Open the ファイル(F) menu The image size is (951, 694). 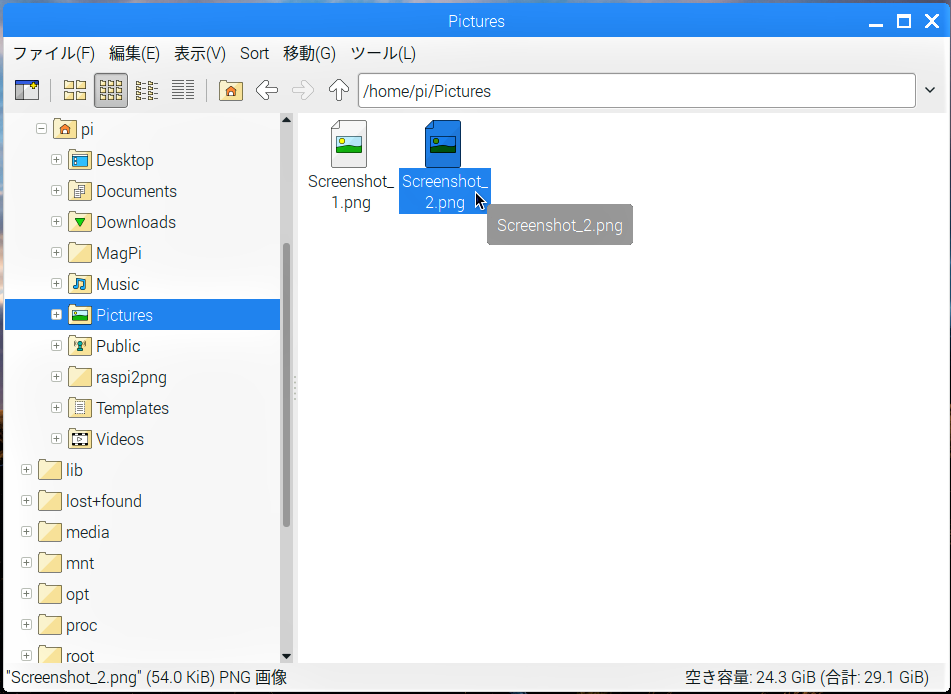[x=53, y=53]
